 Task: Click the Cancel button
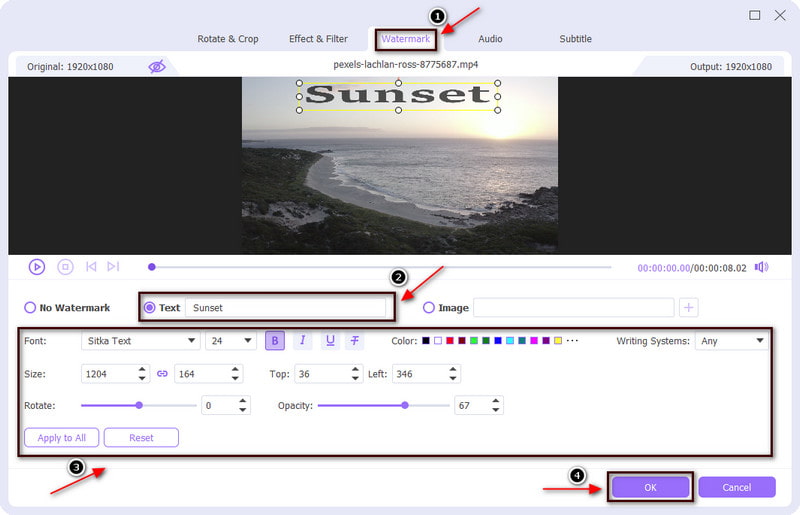(737, 487)
